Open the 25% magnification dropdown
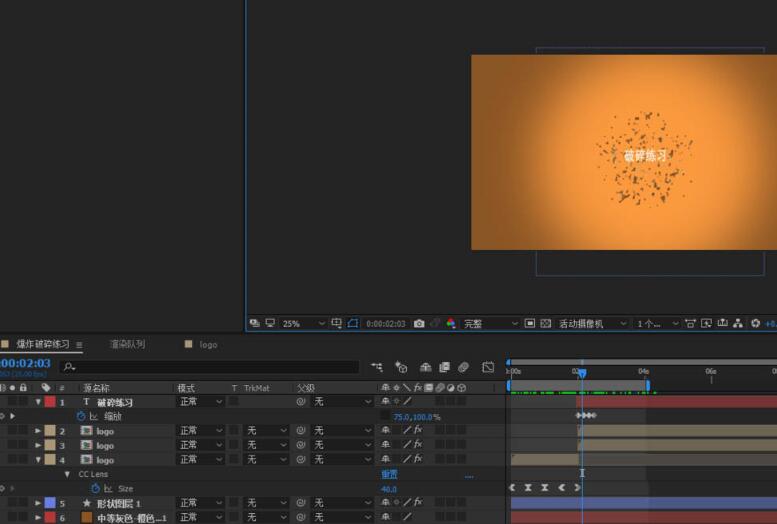Screen dimensions: 777x524 [x=303, y=324]
